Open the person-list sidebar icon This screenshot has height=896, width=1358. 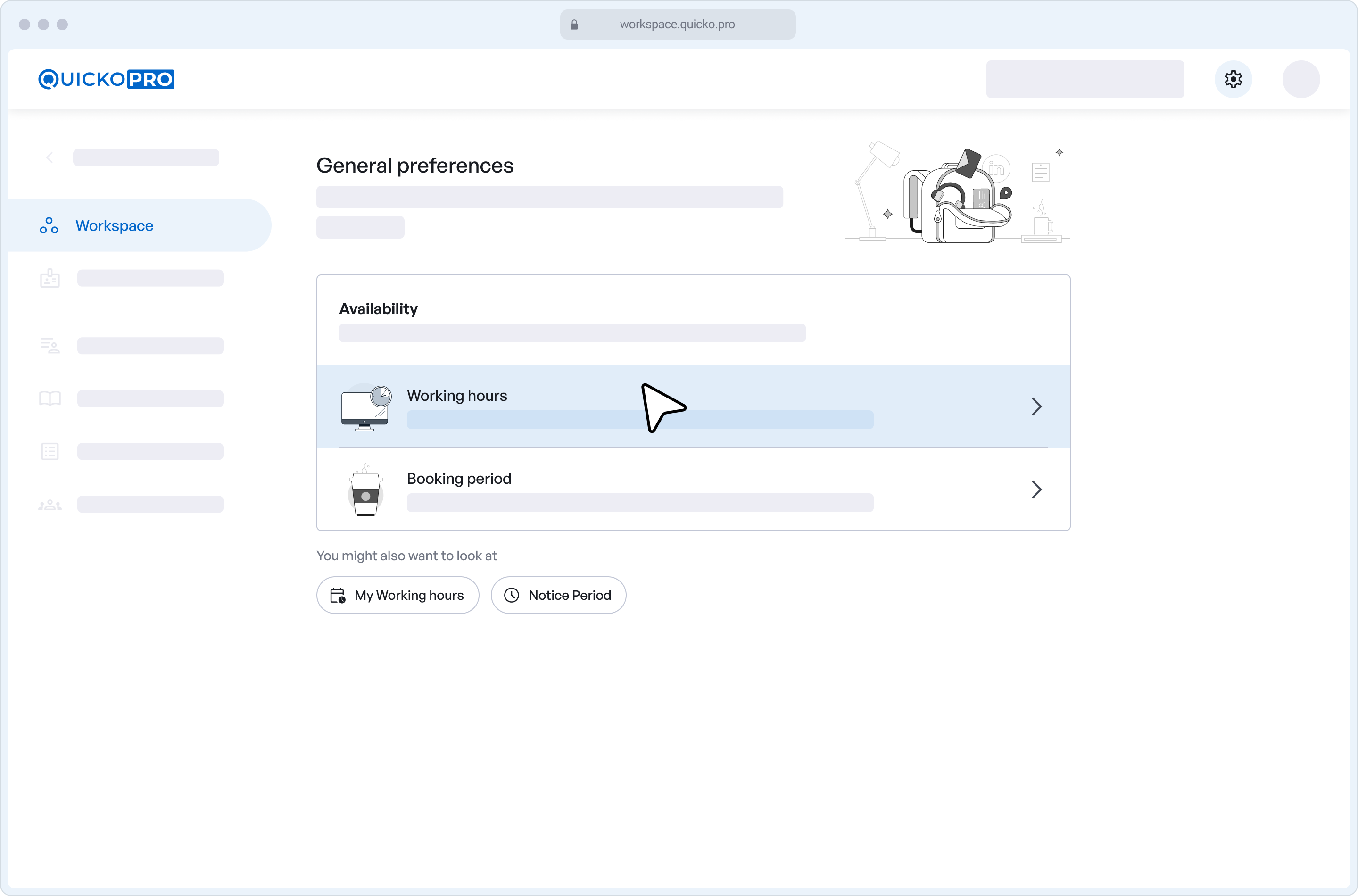50,345
